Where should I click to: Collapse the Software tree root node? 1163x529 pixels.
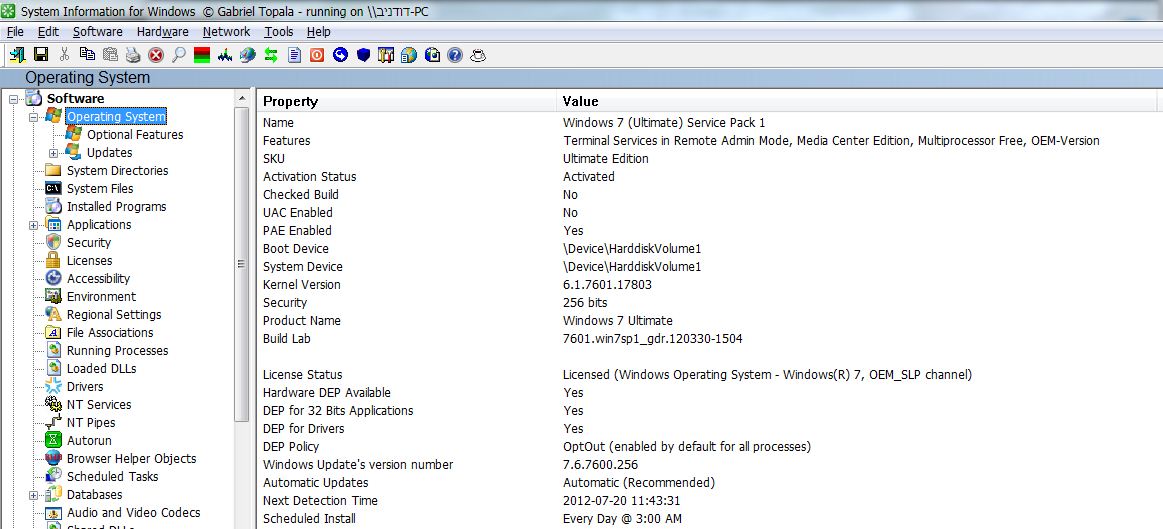pyautogui.click(x=14, y=99)
